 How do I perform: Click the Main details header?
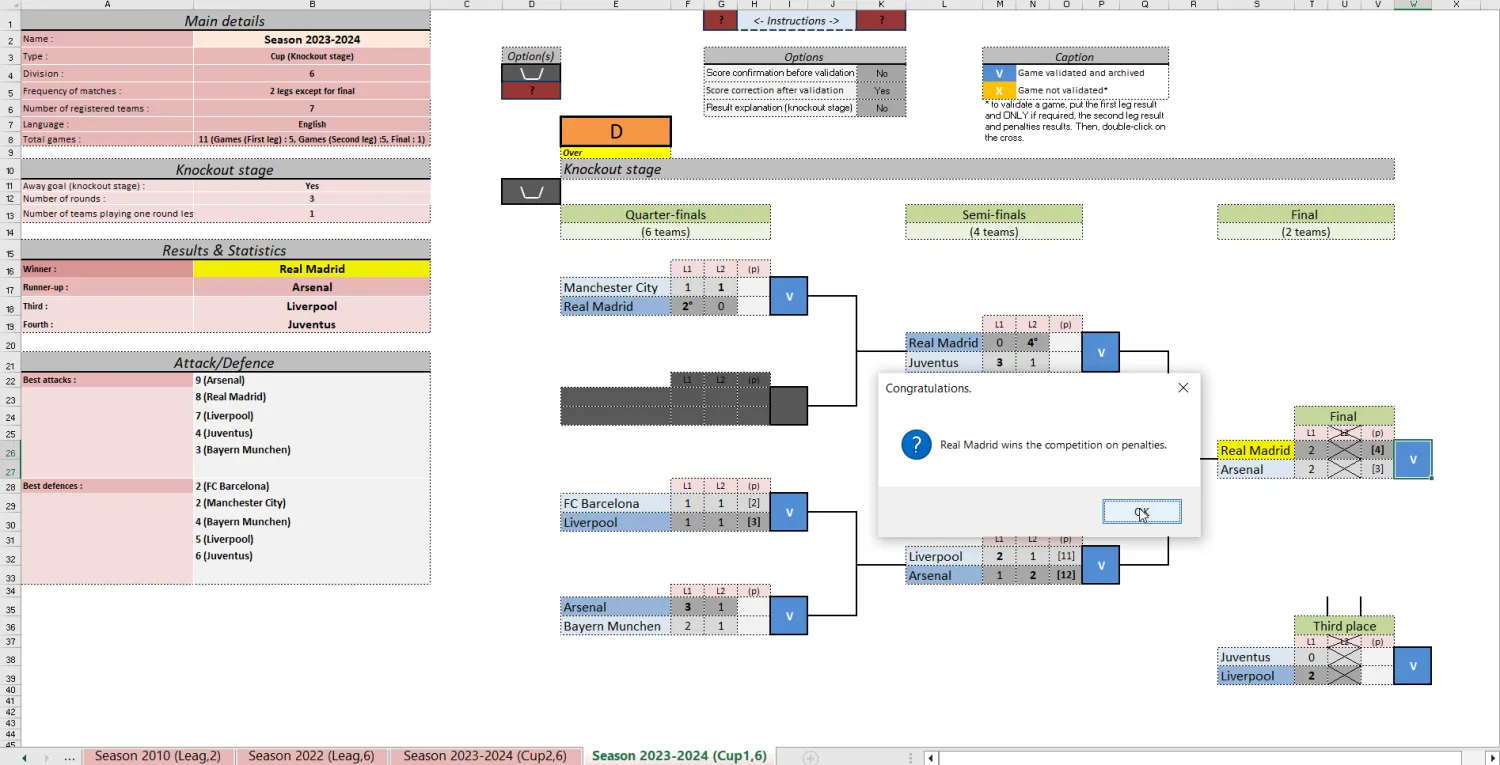click(x=225, y=21)
